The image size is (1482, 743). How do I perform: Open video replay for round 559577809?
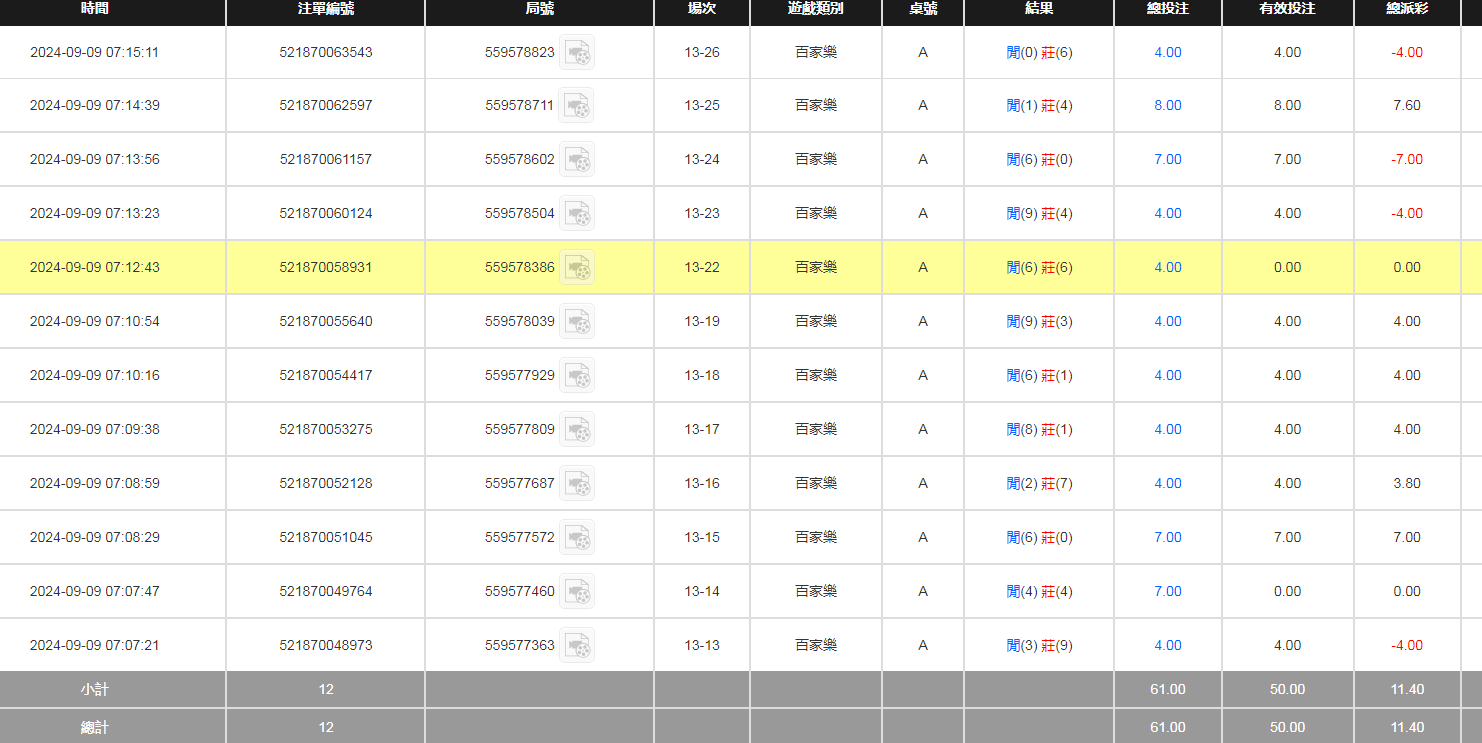pyautogui.click(x=576, y=429)
